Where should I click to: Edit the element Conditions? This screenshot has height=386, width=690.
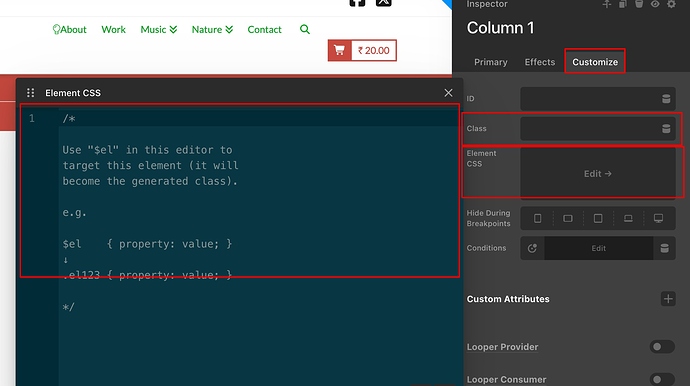(598, 248)
